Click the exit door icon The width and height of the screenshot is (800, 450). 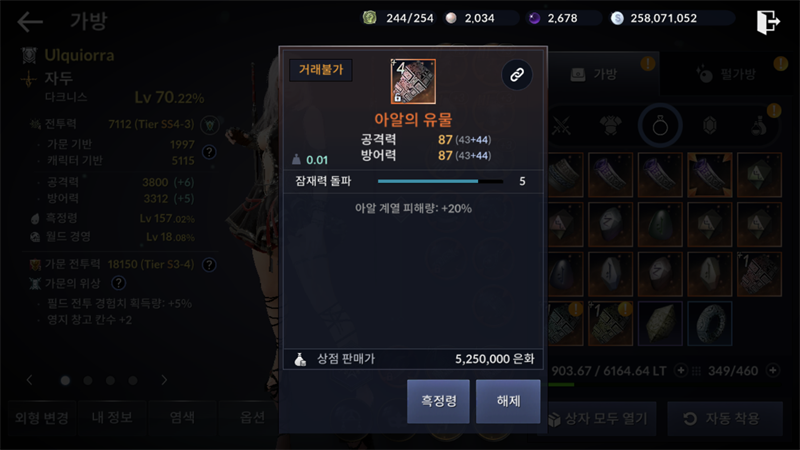click(x=768, y=22)
